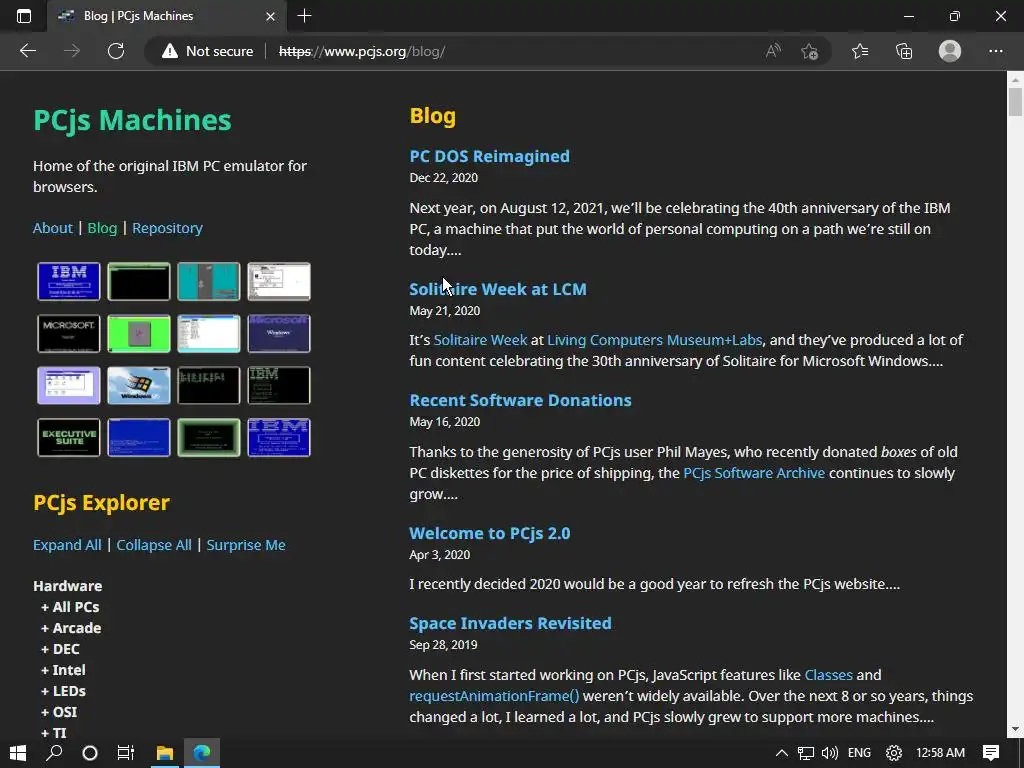
Task: Open the PC DOS Reimagined post
Action: (489, 156)
